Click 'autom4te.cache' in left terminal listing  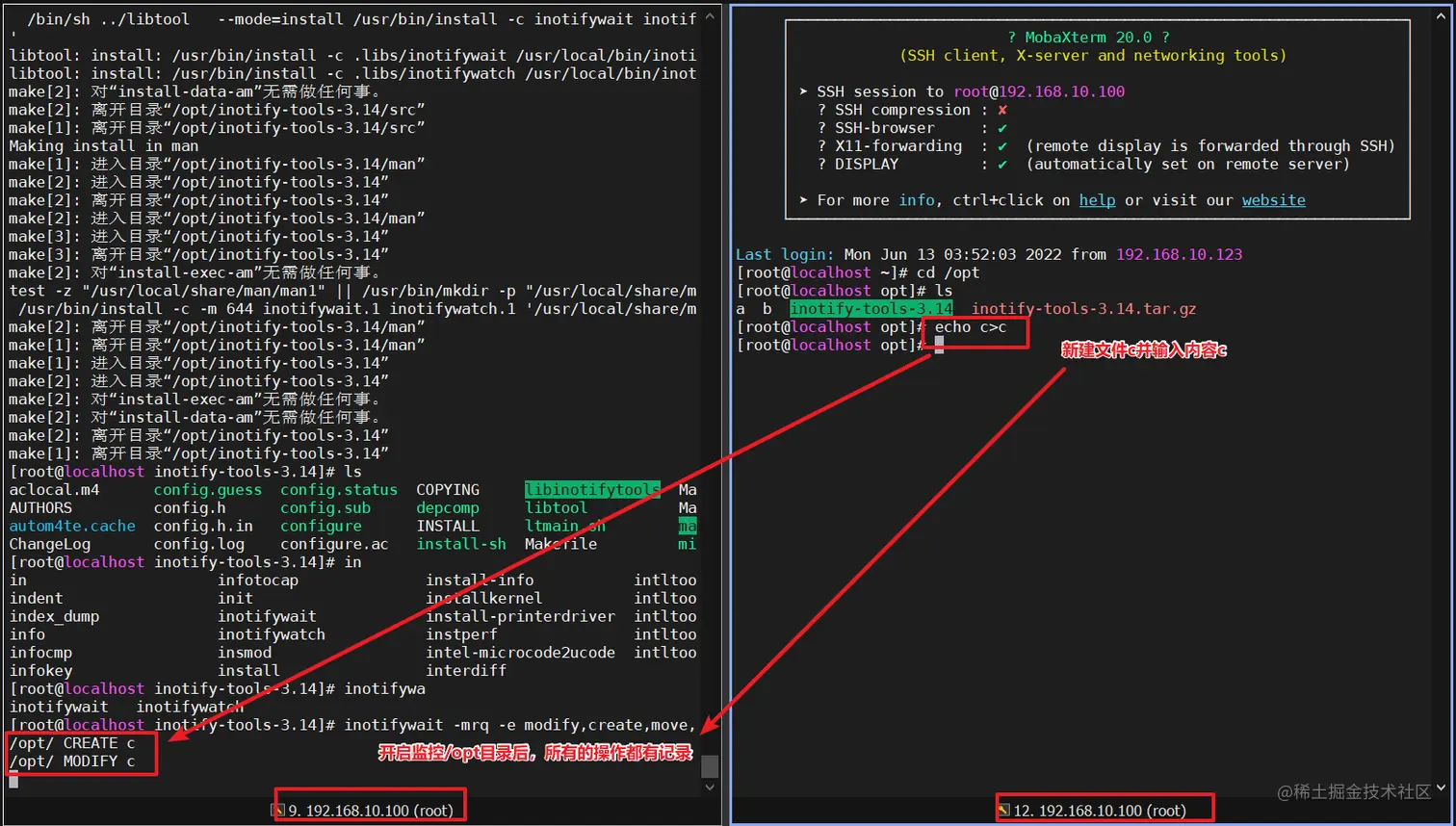(x=72, y=527)
